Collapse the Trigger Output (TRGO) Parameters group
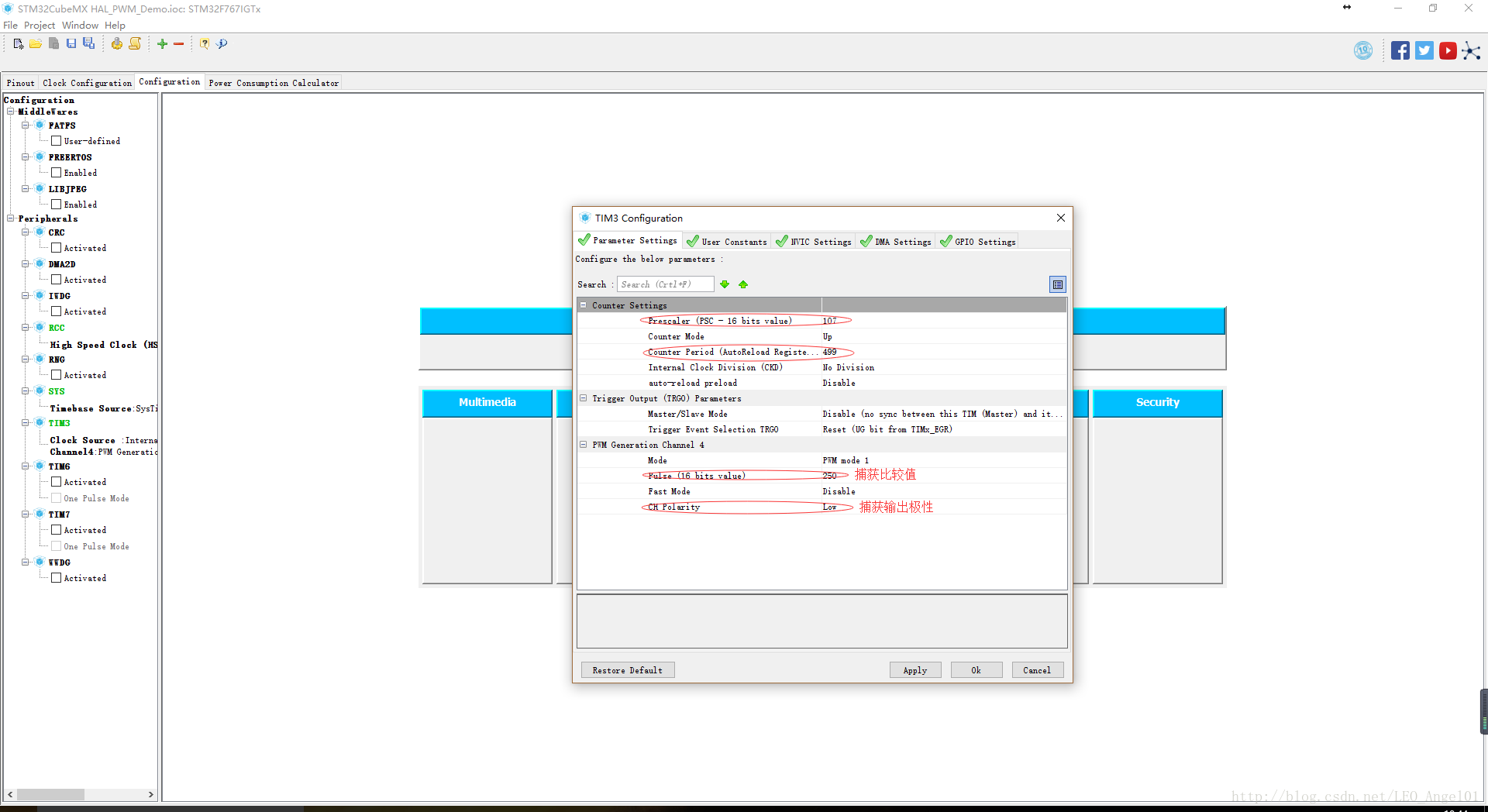 584,398
